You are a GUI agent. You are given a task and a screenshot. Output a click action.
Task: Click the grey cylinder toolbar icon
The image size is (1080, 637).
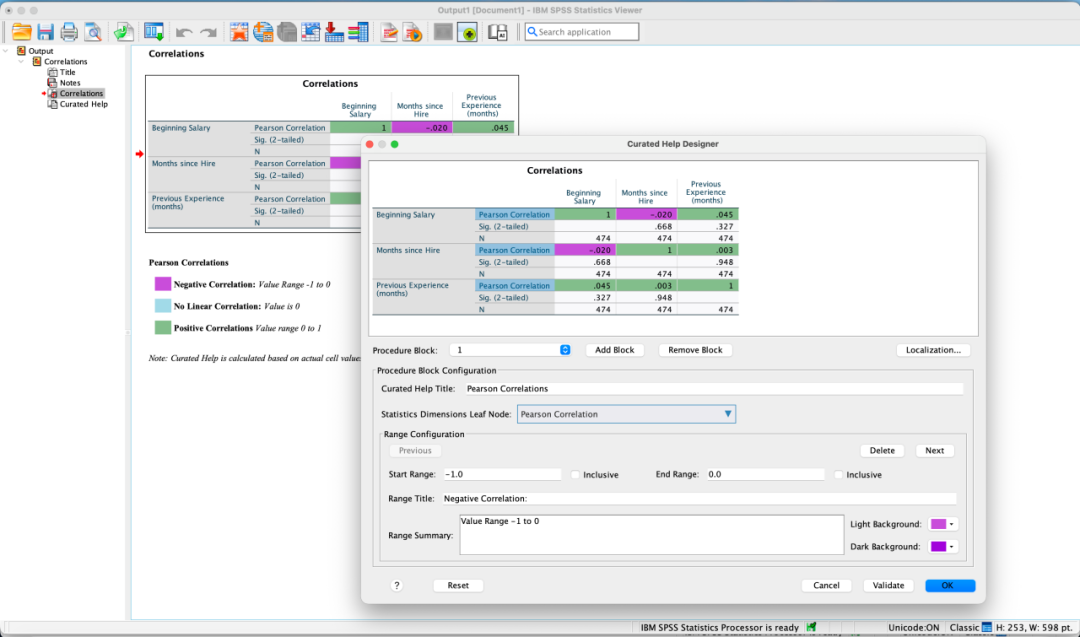pyautogui.click(x=287, y=32)
